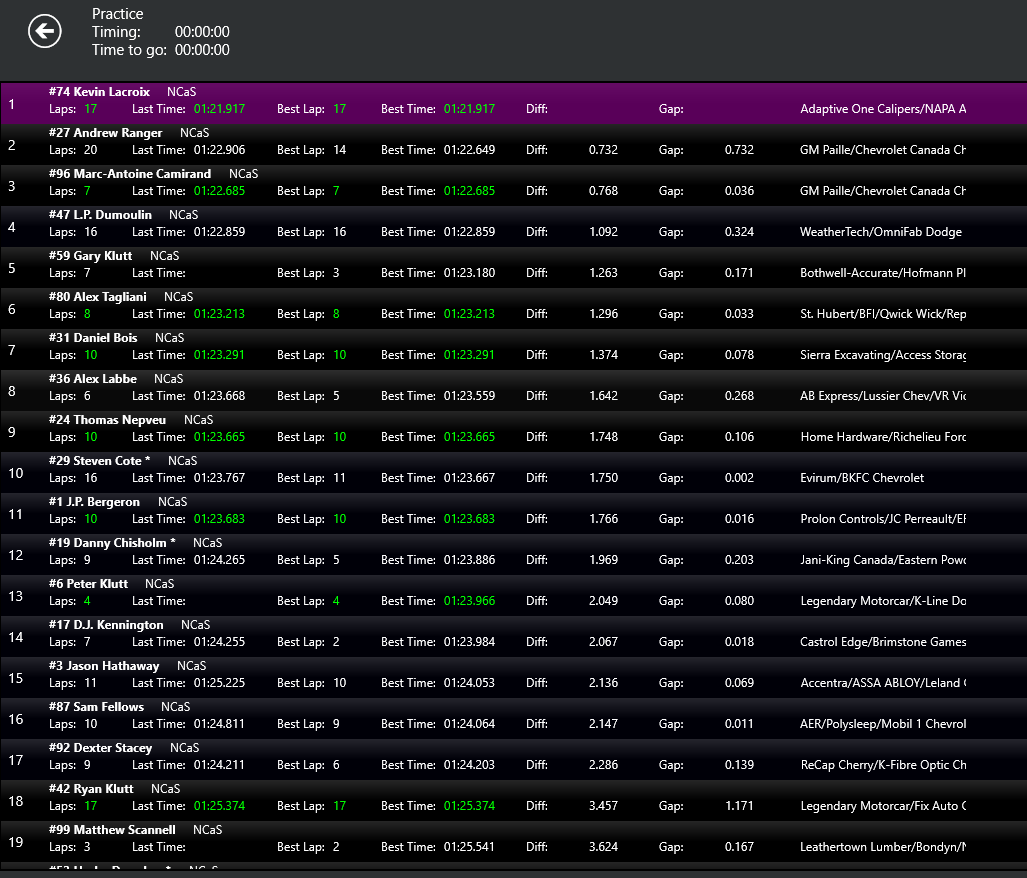Select #6 Peter Klutt name

(88, 584)
